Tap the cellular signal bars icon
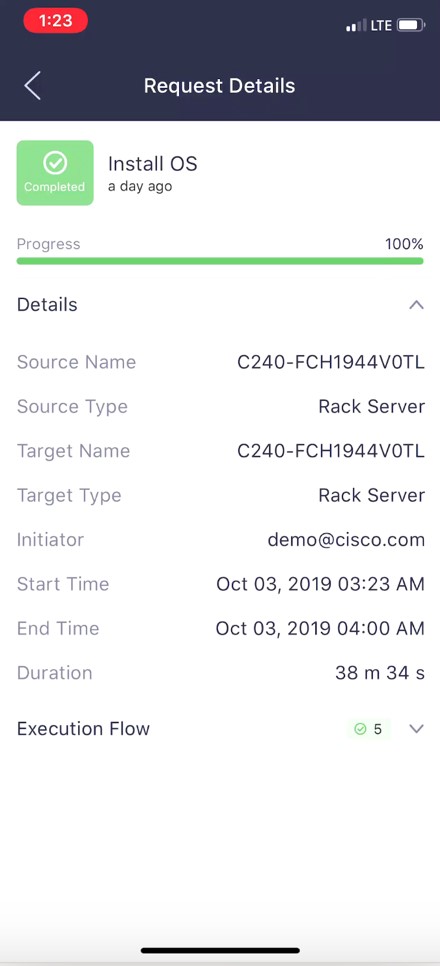Viewport: 440px width, 966px height. 356,26
